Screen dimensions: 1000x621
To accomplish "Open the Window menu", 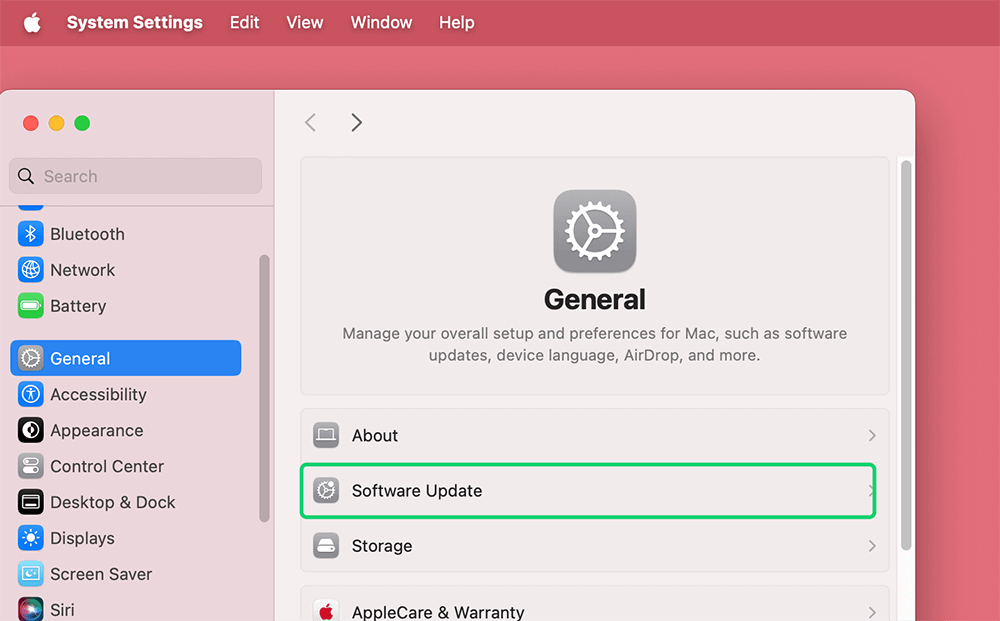I will 381,22.
